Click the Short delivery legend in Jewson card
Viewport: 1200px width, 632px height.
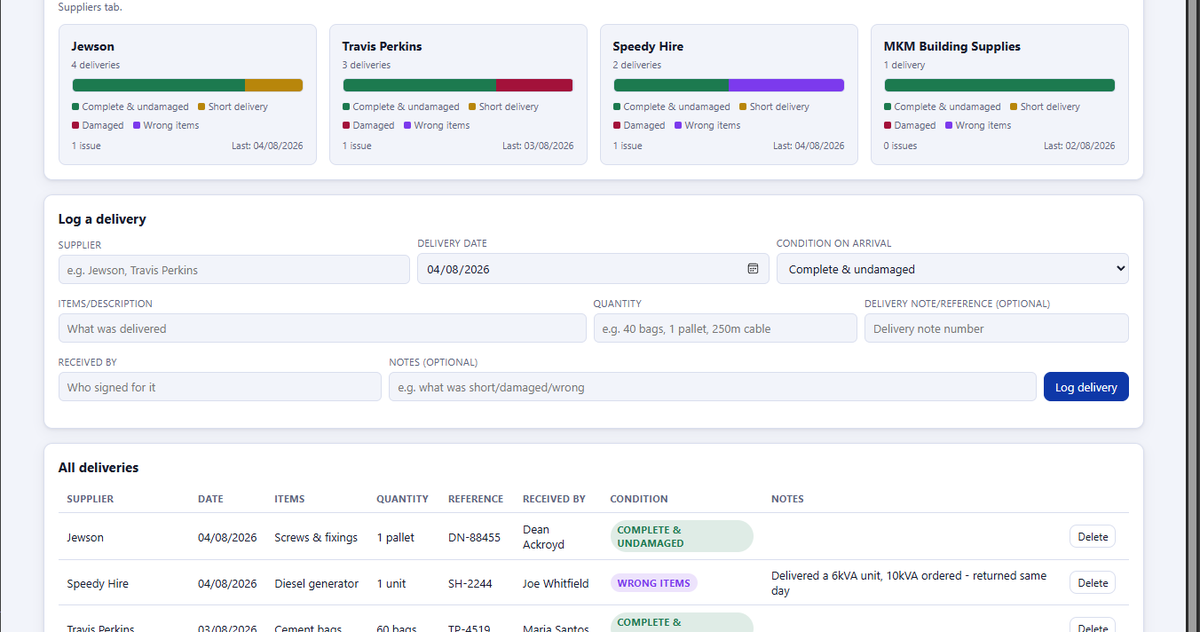click(233, 107)
